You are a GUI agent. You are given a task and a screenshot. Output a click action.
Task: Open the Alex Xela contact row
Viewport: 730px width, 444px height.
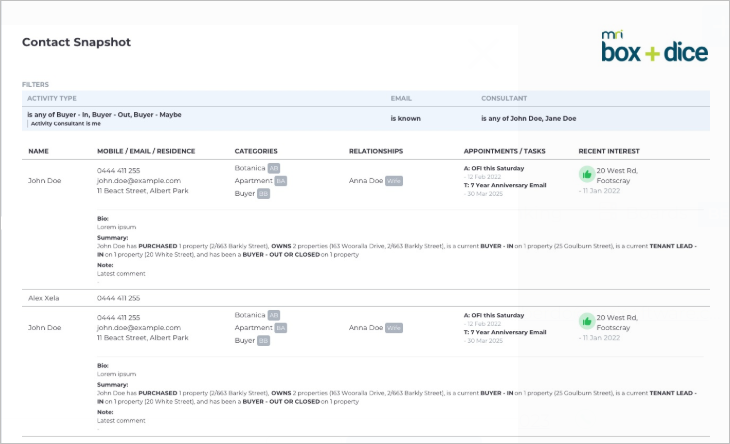(366, 298)
